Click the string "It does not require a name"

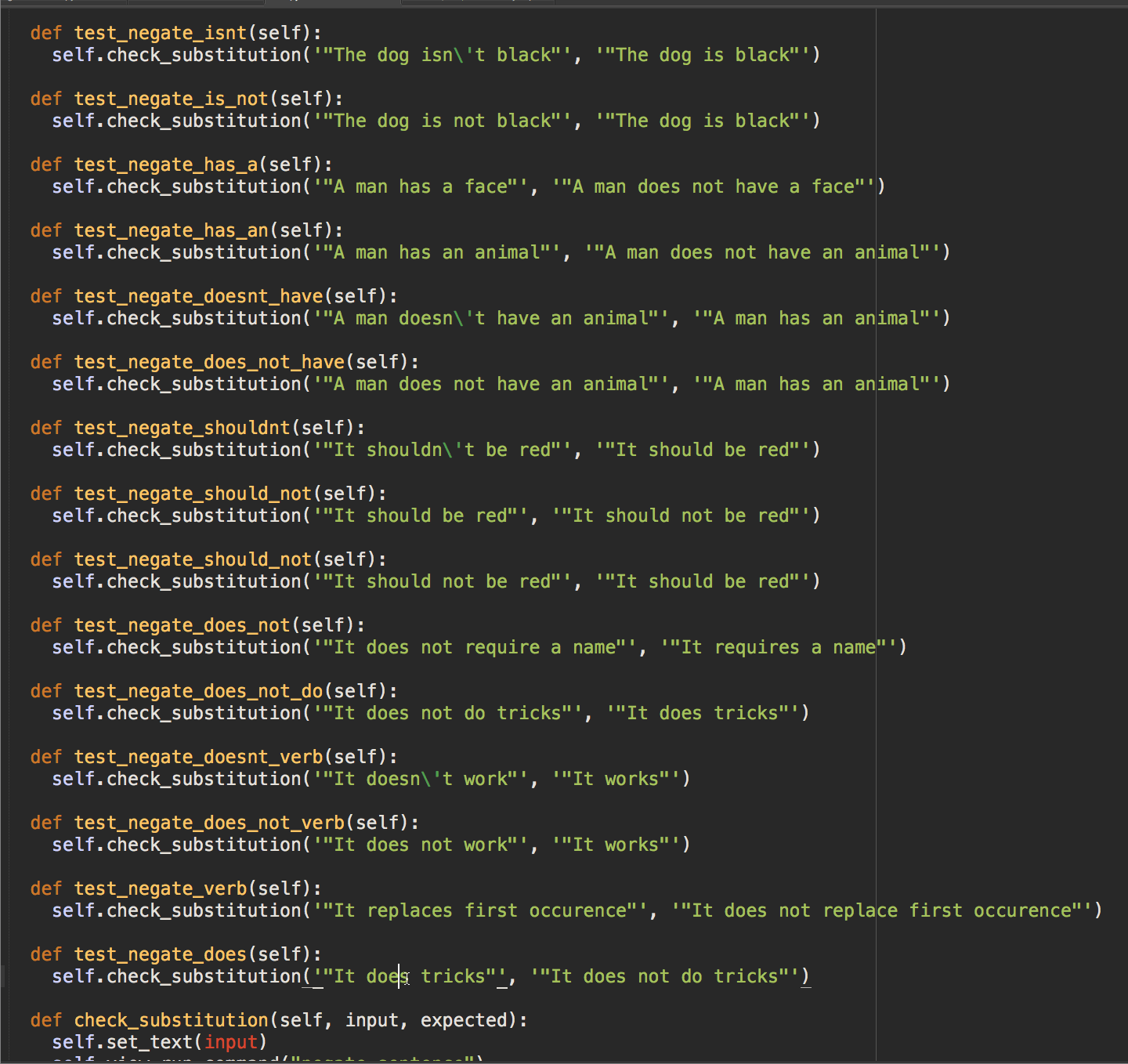[x=475, y=647]
